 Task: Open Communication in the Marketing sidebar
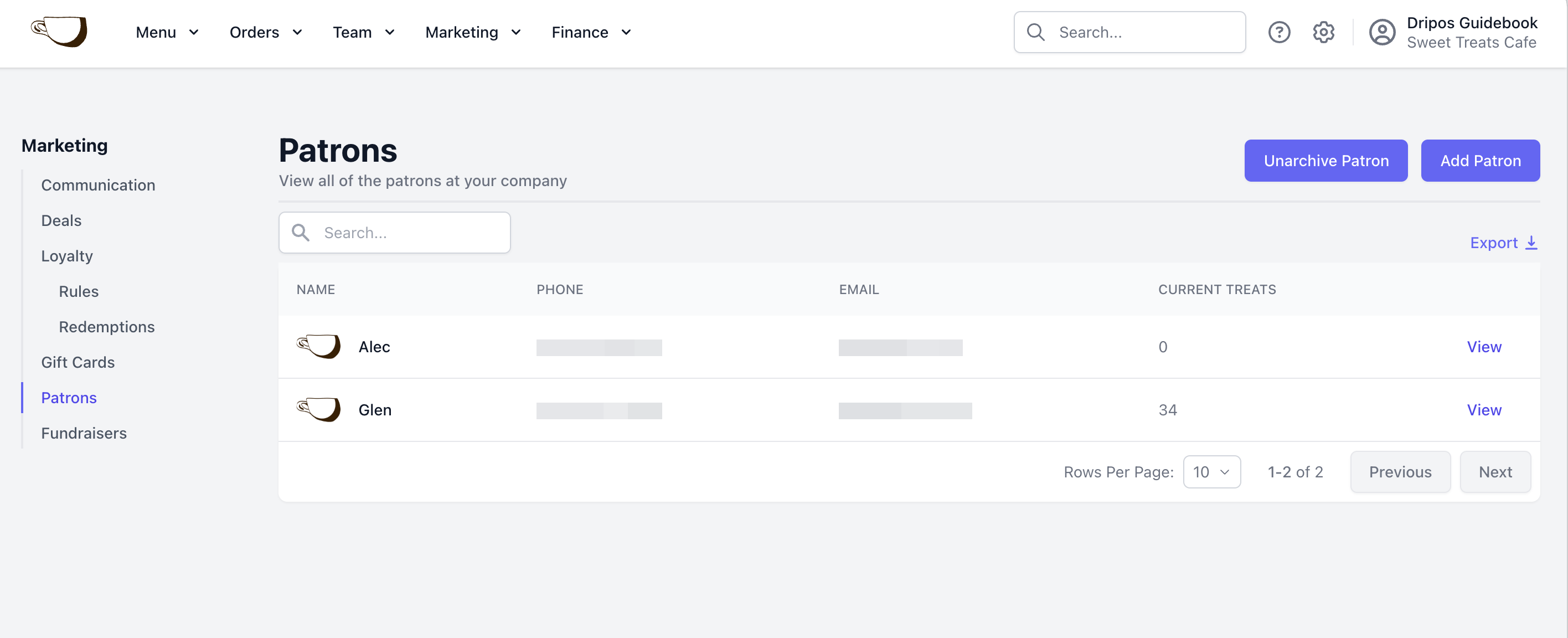(x=98, y=185)
